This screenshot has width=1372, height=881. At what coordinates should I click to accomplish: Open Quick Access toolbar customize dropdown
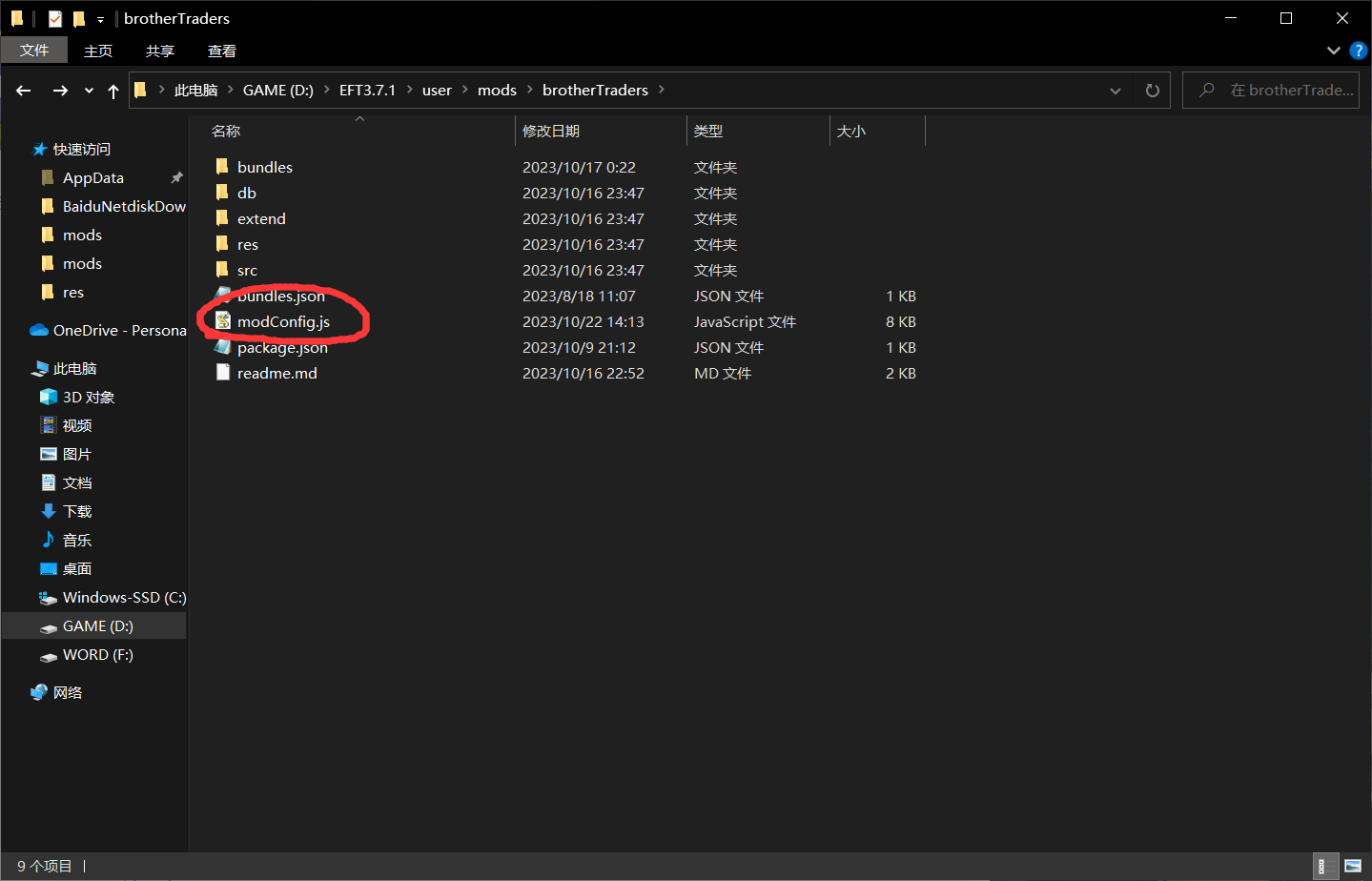click(x=100, y=19)
